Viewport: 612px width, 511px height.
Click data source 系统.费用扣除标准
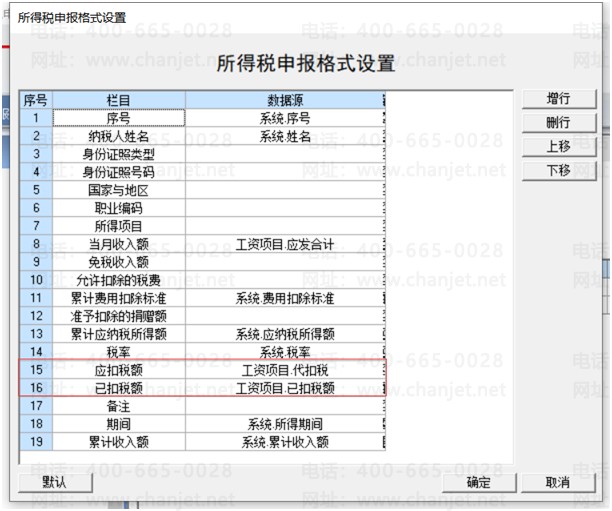(x=285, y=298)
